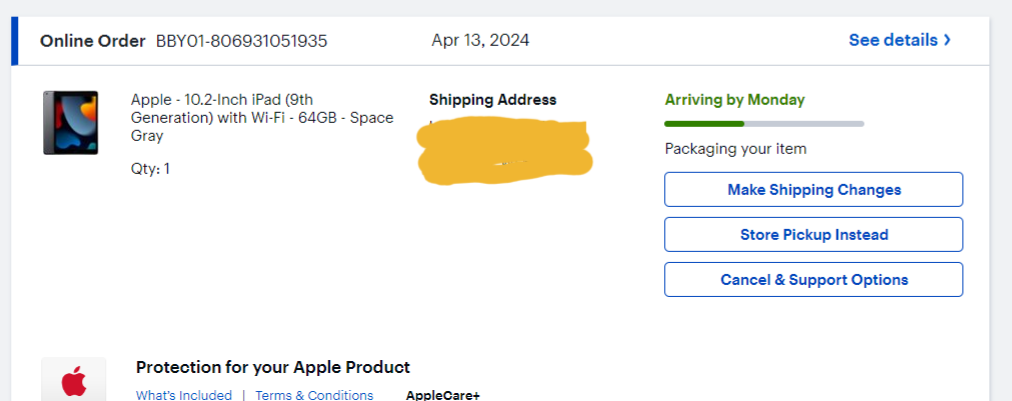Click the Apr 13, 2024 order date
This screenshot has height=401, width=1012.
coord(480,41)
